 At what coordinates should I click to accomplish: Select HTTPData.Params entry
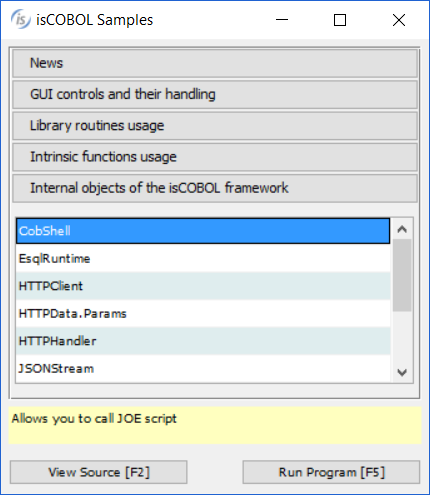203,314
